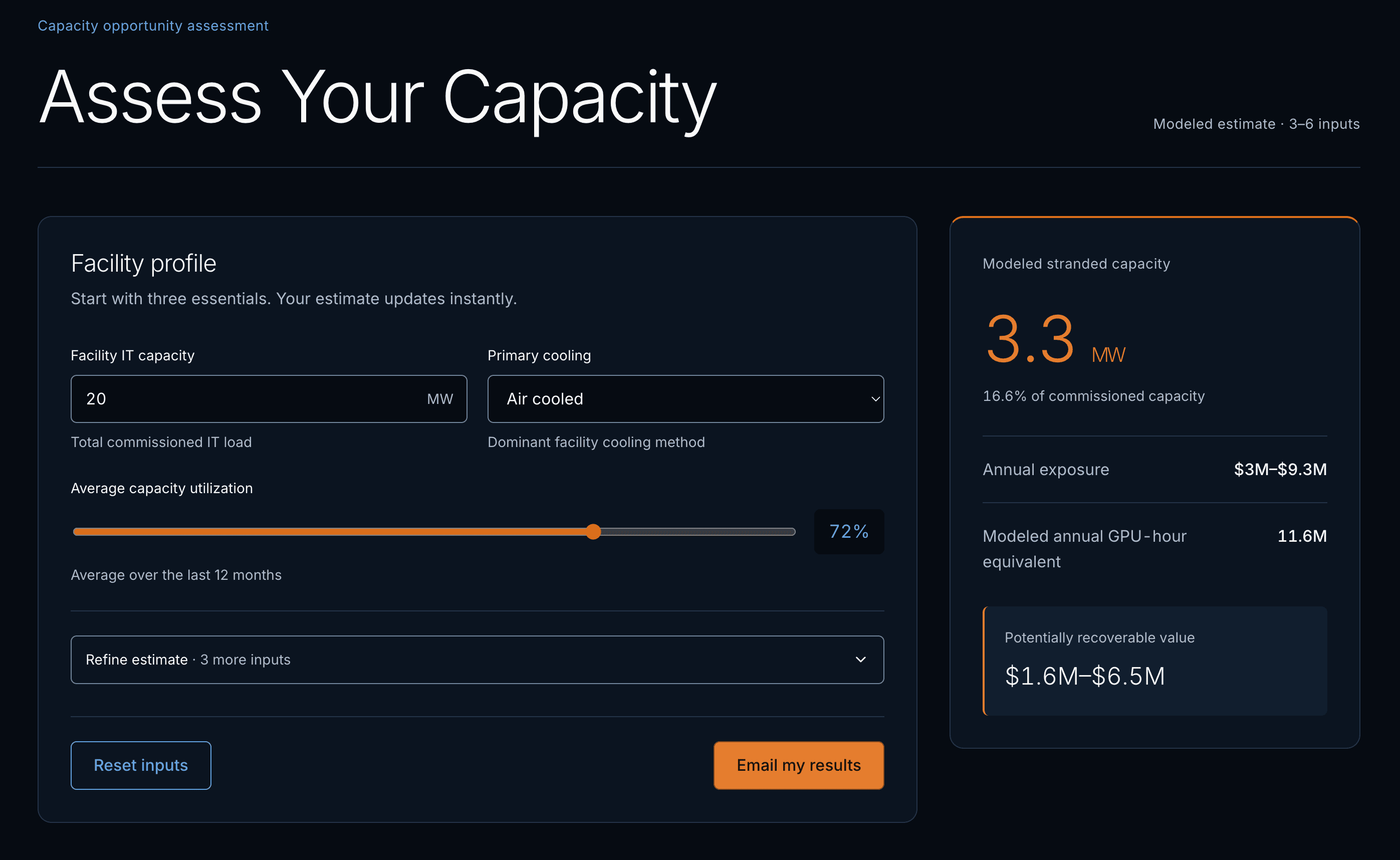This screenshot has height=860, width=1400.
Task: Click the Start with three essentials description
Action: click(294, 299)
